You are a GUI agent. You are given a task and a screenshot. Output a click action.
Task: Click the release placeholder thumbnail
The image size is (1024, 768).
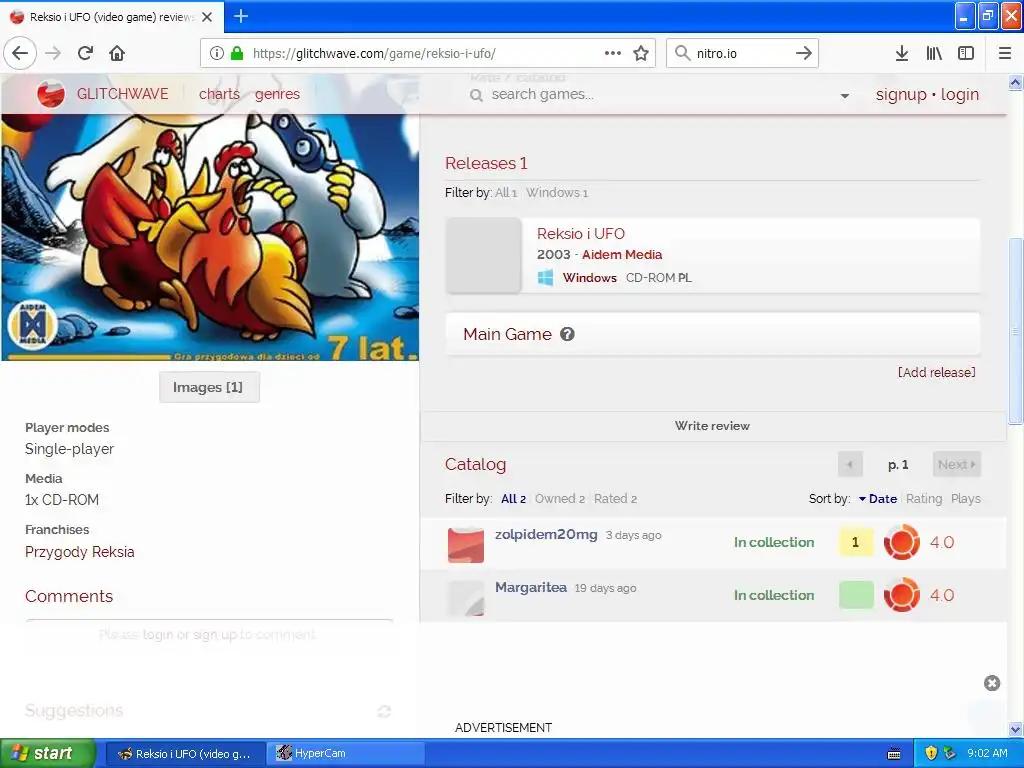coord(483,255)
